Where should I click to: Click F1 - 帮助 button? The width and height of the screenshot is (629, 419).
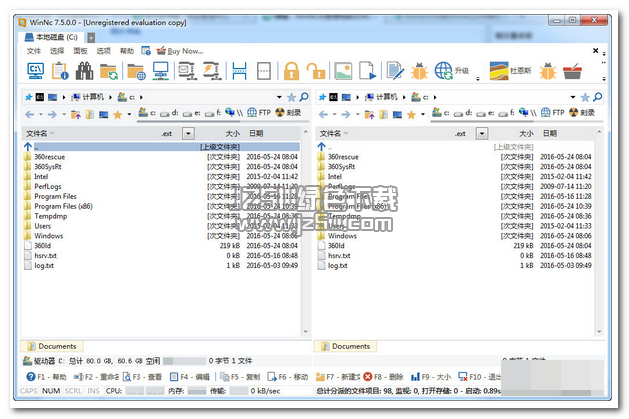(x=46, y=377)
